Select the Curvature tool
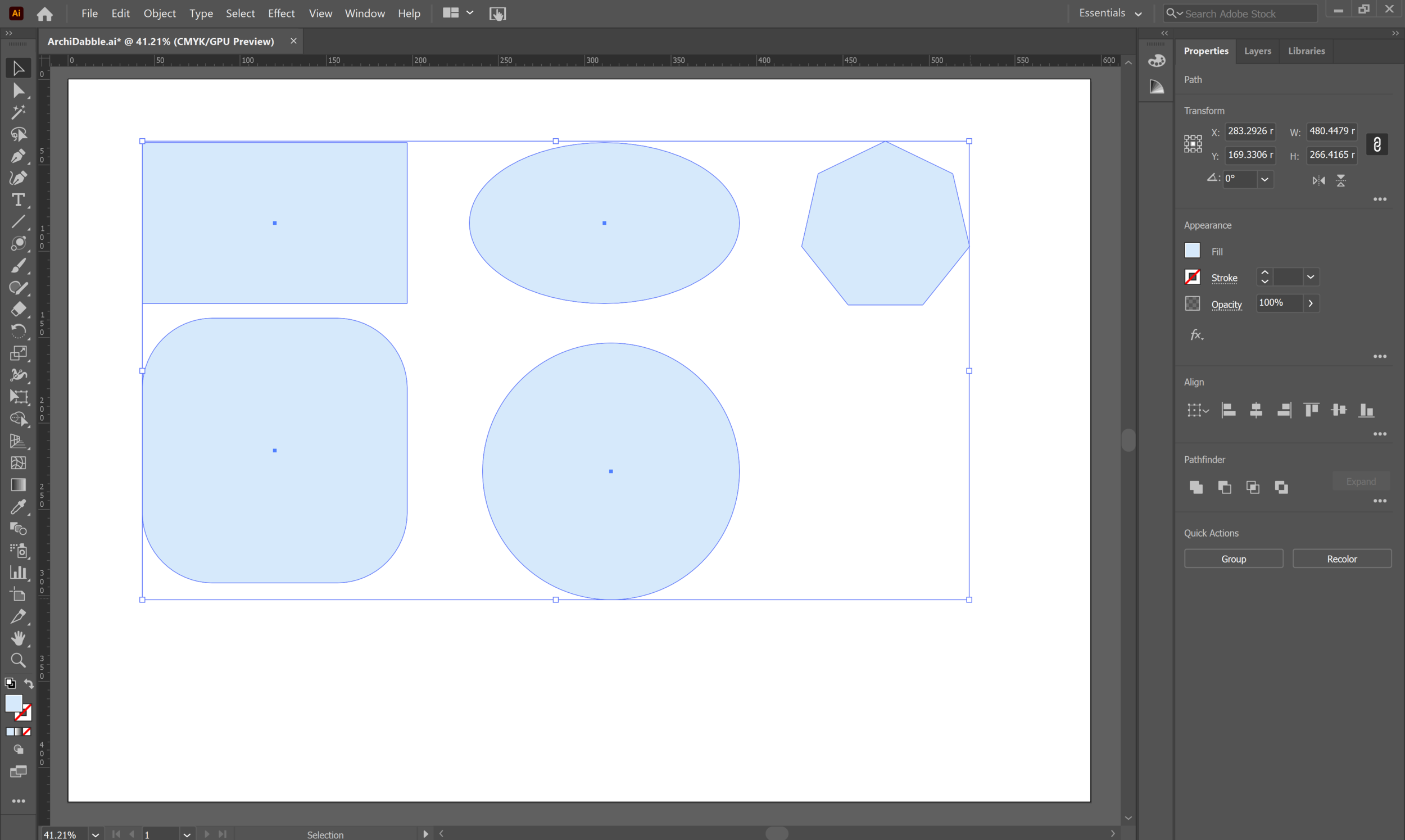This screenshot has width=1405, height=840. point(18,178)
